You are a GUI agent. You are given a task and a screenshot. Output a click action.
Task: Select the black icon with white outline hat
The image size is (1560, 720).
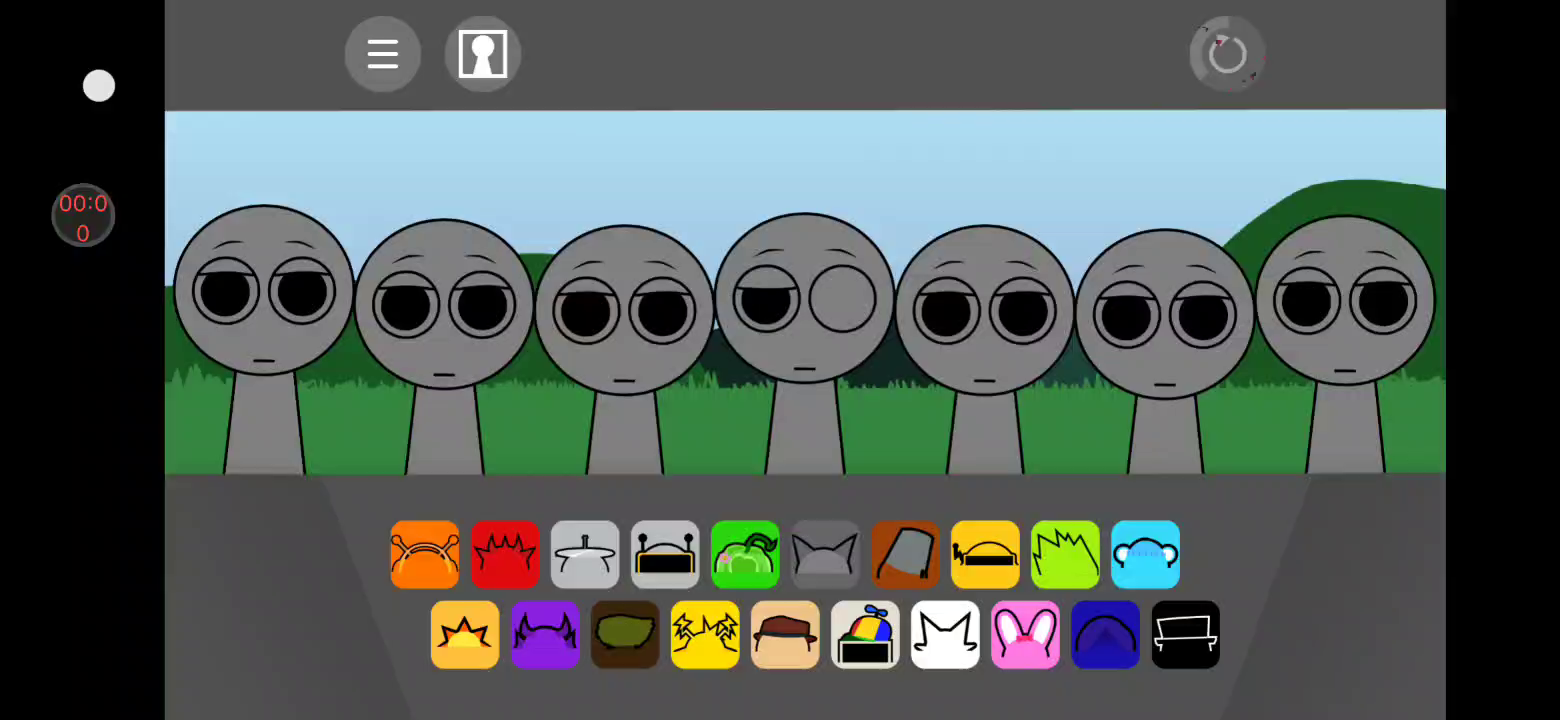tap(1185, 635)
